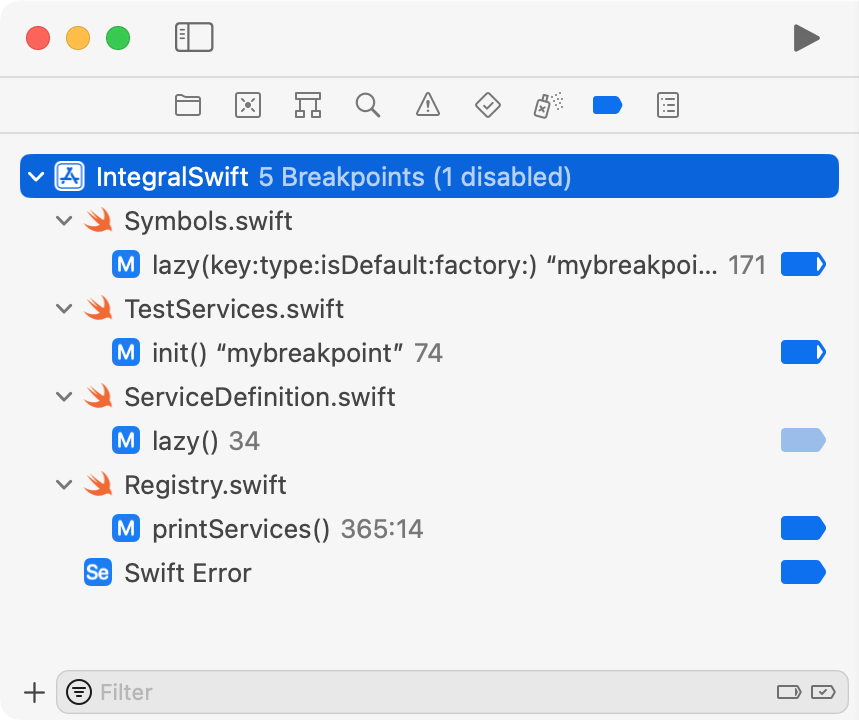Disable the printServices() breakpoint
859x720 pixels.
(803, 528)
